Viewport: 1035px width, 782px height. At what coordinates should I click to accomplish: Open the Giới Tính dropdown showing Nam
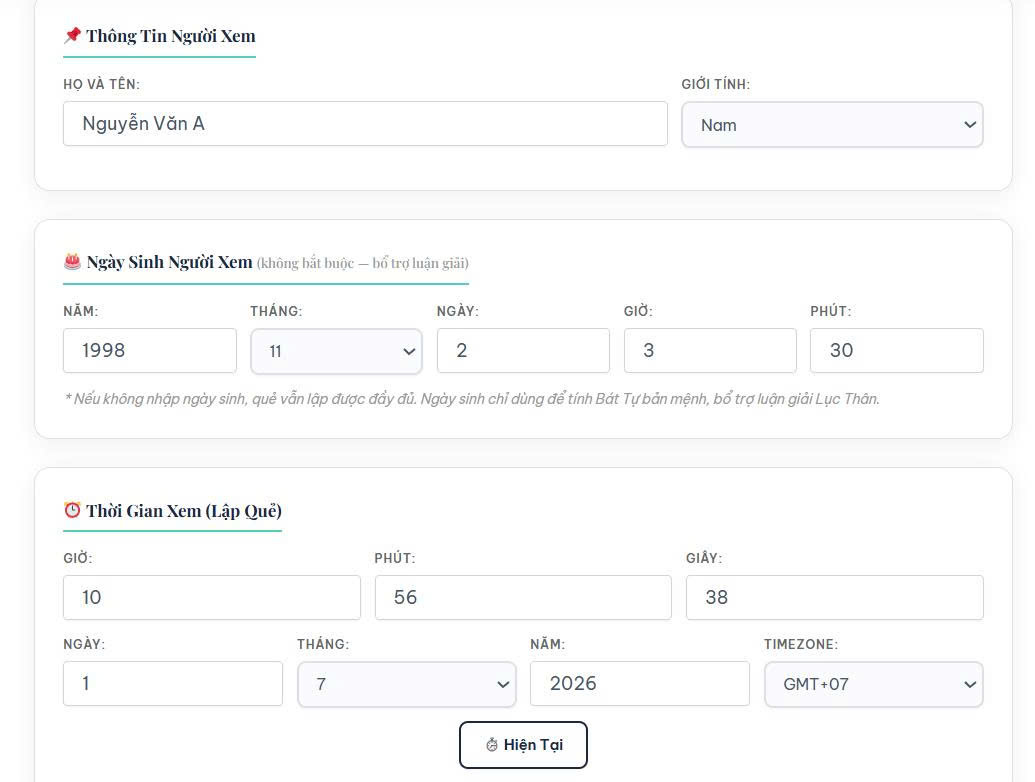[832, 125]
